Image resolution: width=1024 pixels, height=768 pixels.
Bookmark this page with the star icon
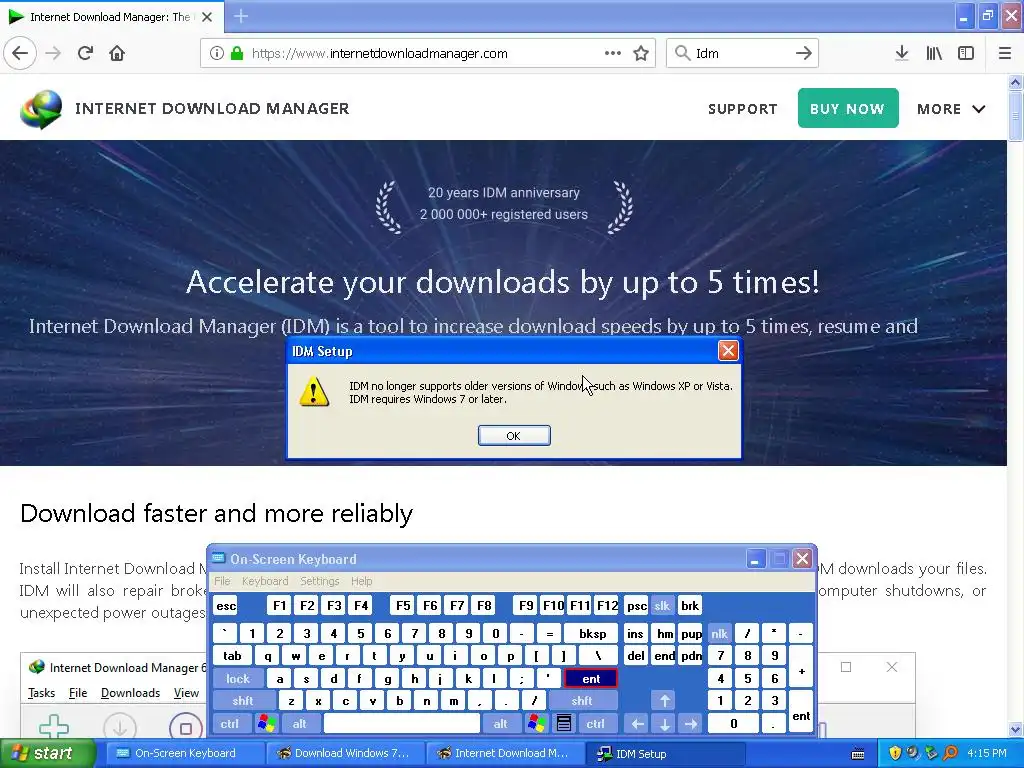pyautogui.click(x=641, y=53)
